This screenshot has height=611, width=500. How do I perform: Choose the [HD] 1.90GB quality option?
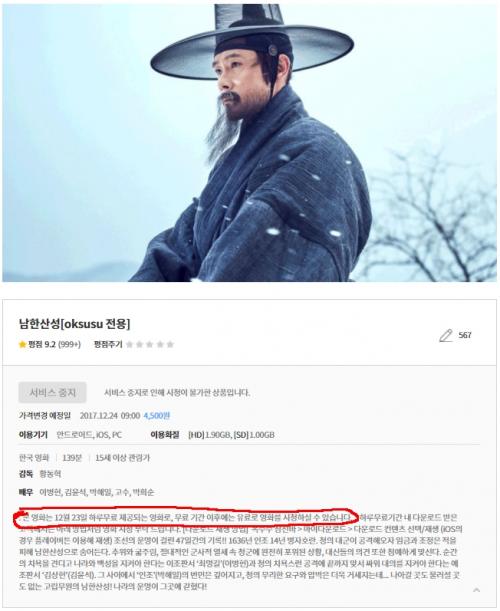209,435
